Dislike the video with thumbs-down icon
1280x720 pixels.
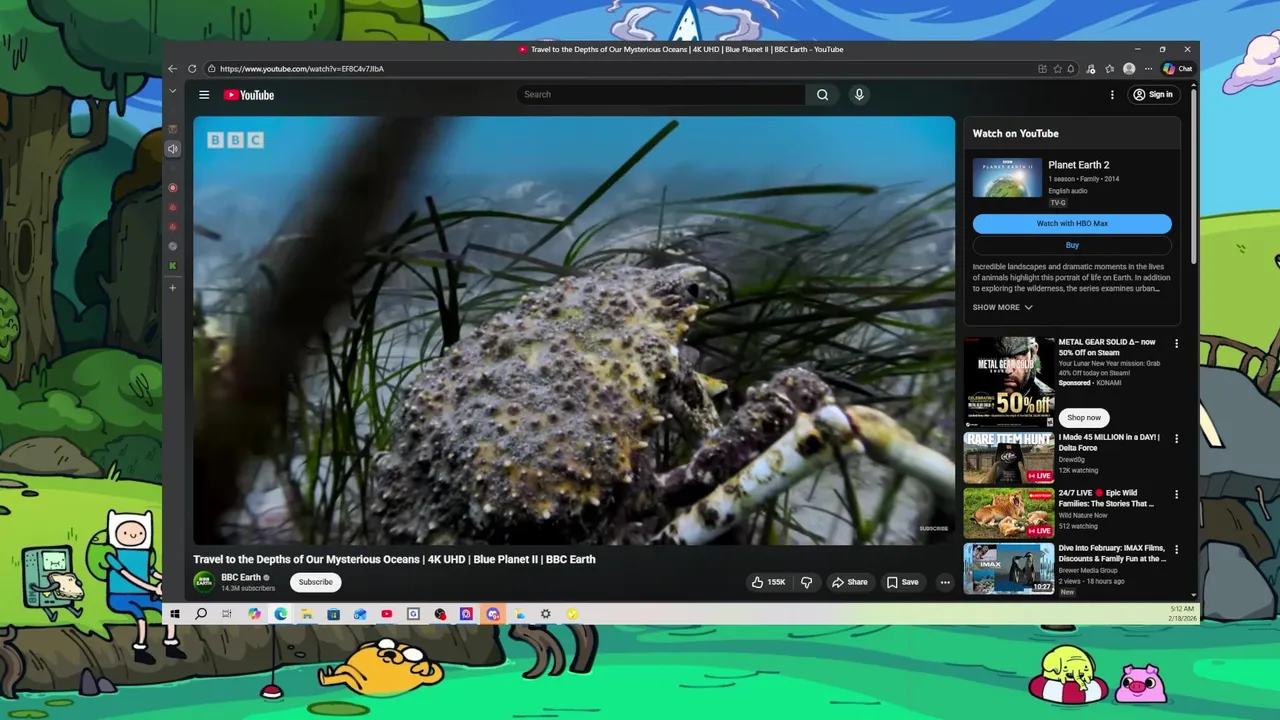(806, 582)
